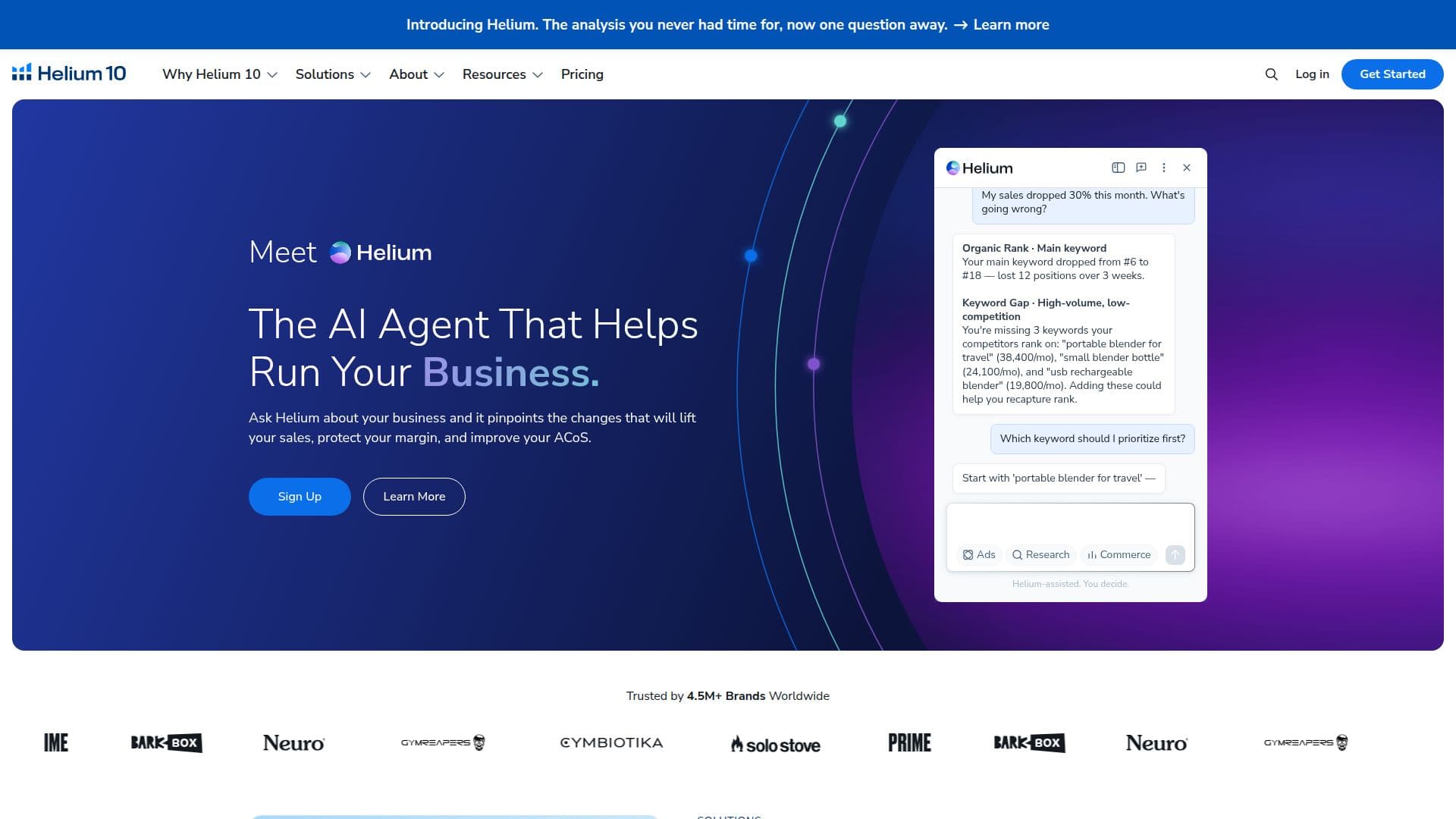Screen dimensions: 1456x819
Task: Click 'Organic Rank · Main keyword' heading
Action: click(1034, 248)
